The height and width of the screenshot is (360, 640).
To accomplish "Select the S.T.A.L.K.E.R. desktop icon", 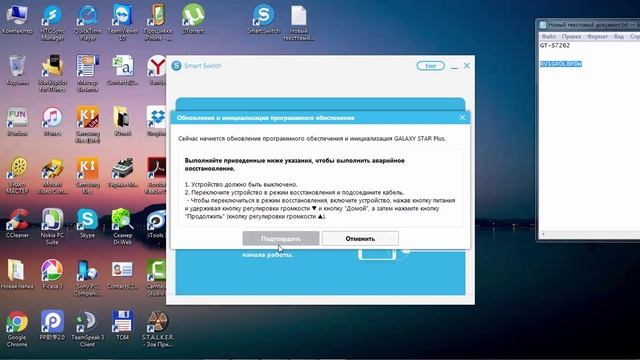I will (158, 329).
